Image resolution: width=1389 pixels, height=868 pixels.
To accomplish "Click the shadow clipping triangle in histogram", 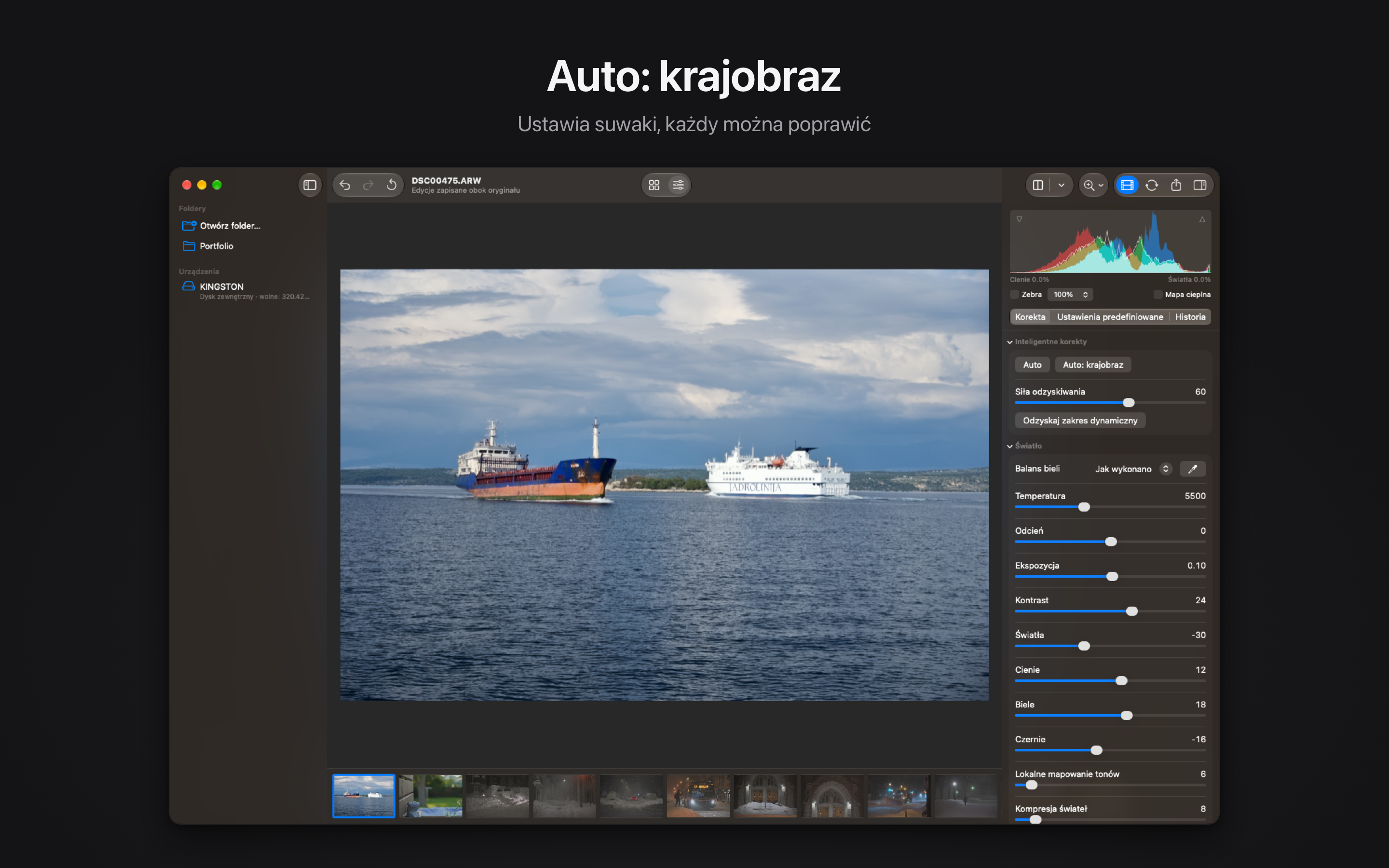I will click(x=1020, y=219).
